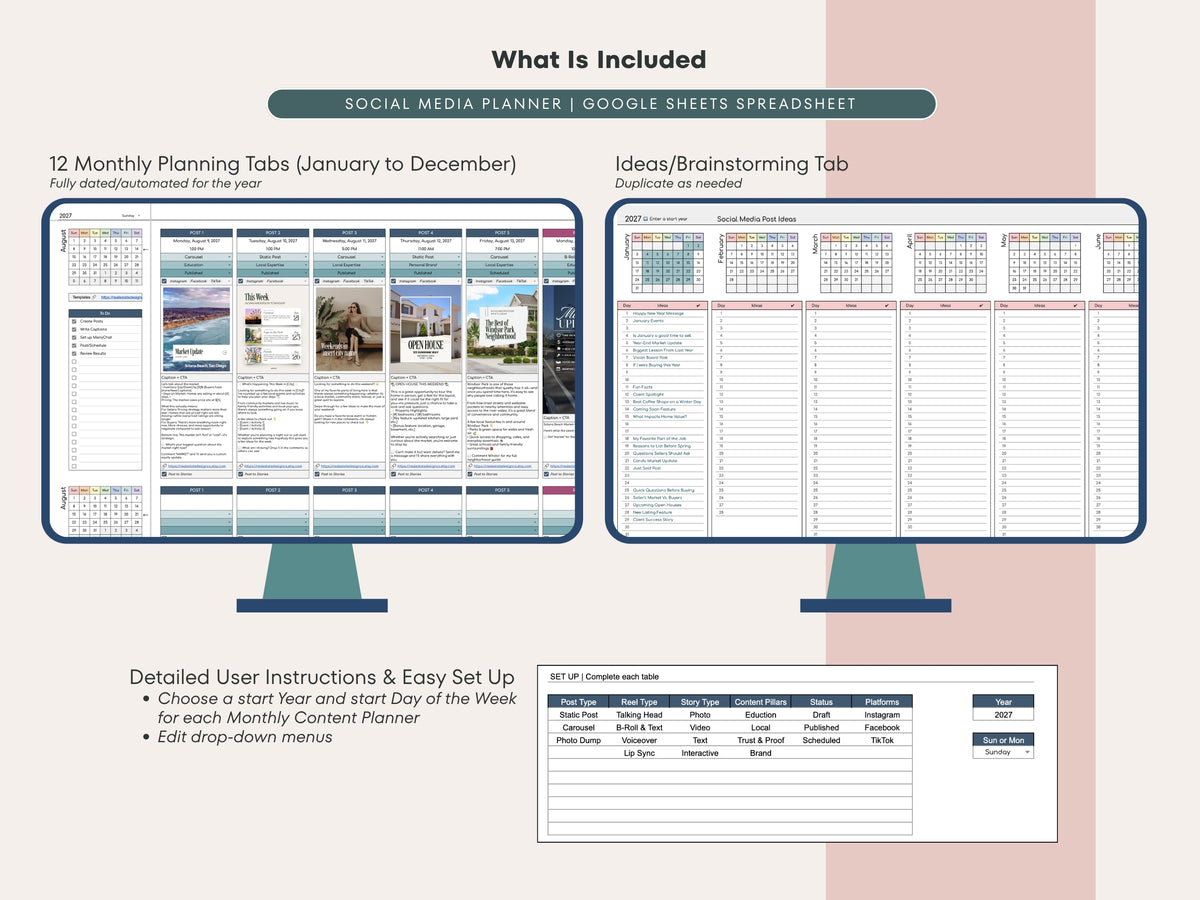Image resolution: width=1200 pixels, height=900 pixels.
Task: Click the To Do list header
Action: point(105,313)
